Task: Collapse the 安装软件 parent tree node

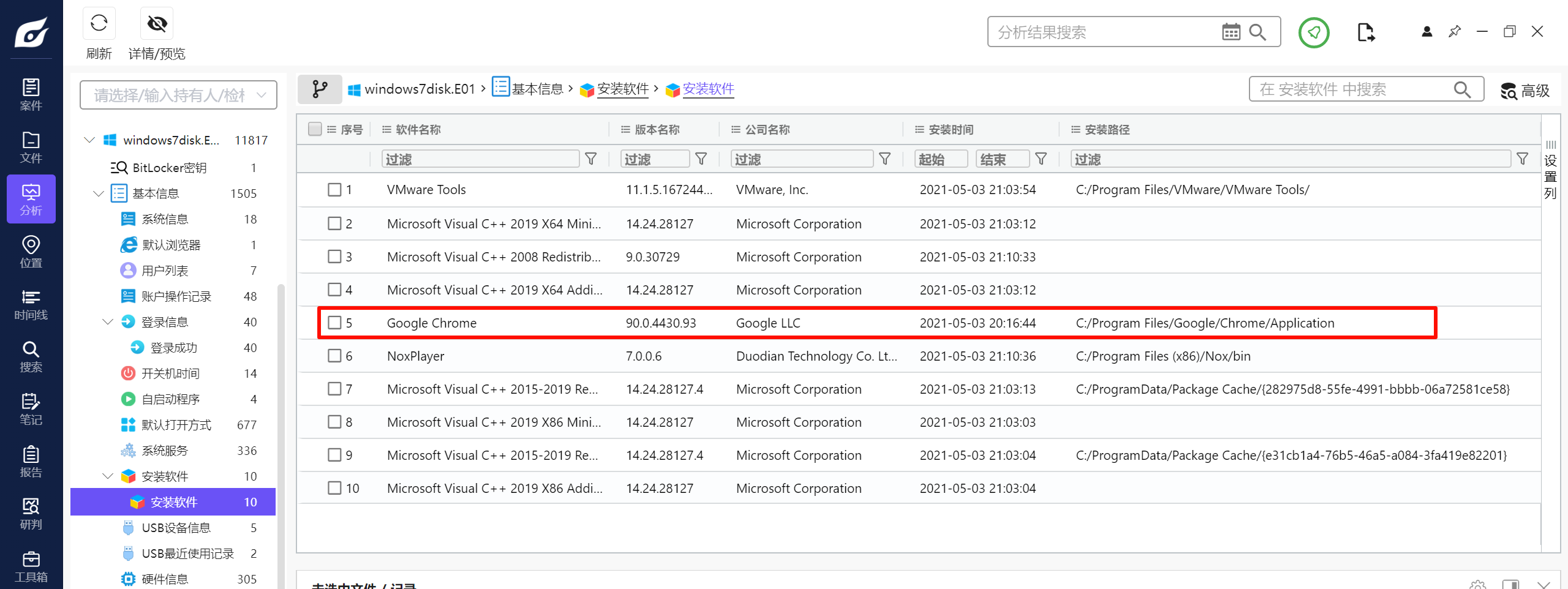Action: pyautogui.click(x=108, y=476)
